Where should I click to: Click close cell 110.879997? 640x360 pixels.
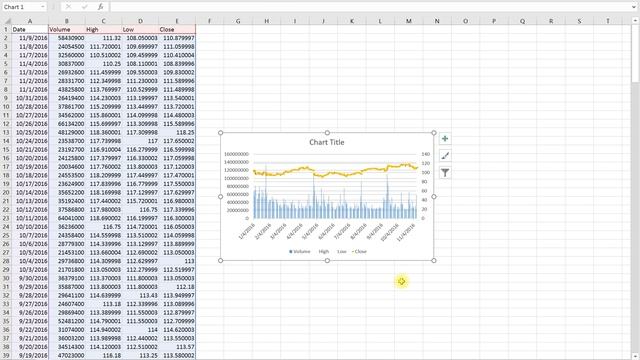pos(177,38)
